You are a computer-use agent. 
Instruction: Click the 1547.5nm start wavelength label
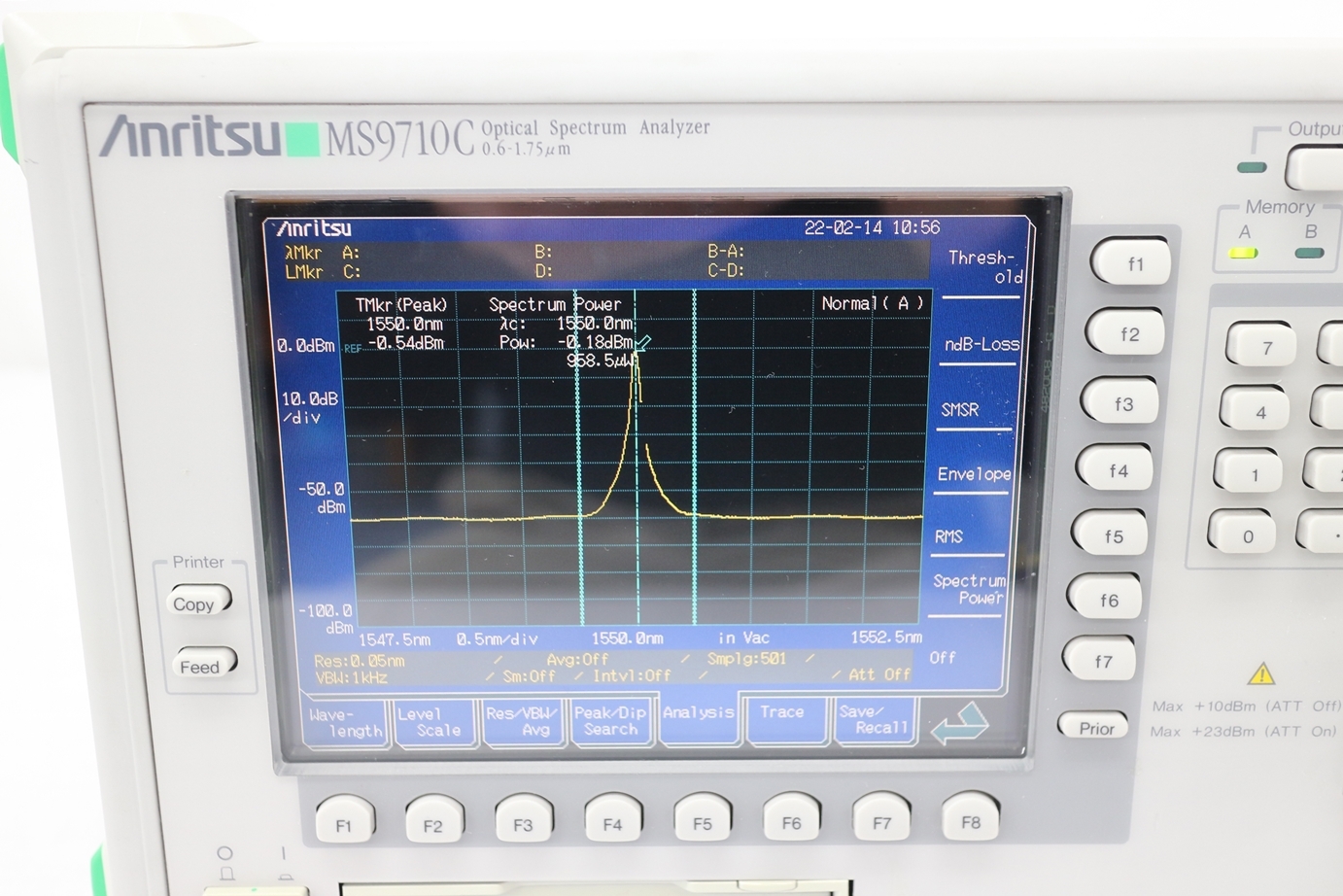[394, 639]
